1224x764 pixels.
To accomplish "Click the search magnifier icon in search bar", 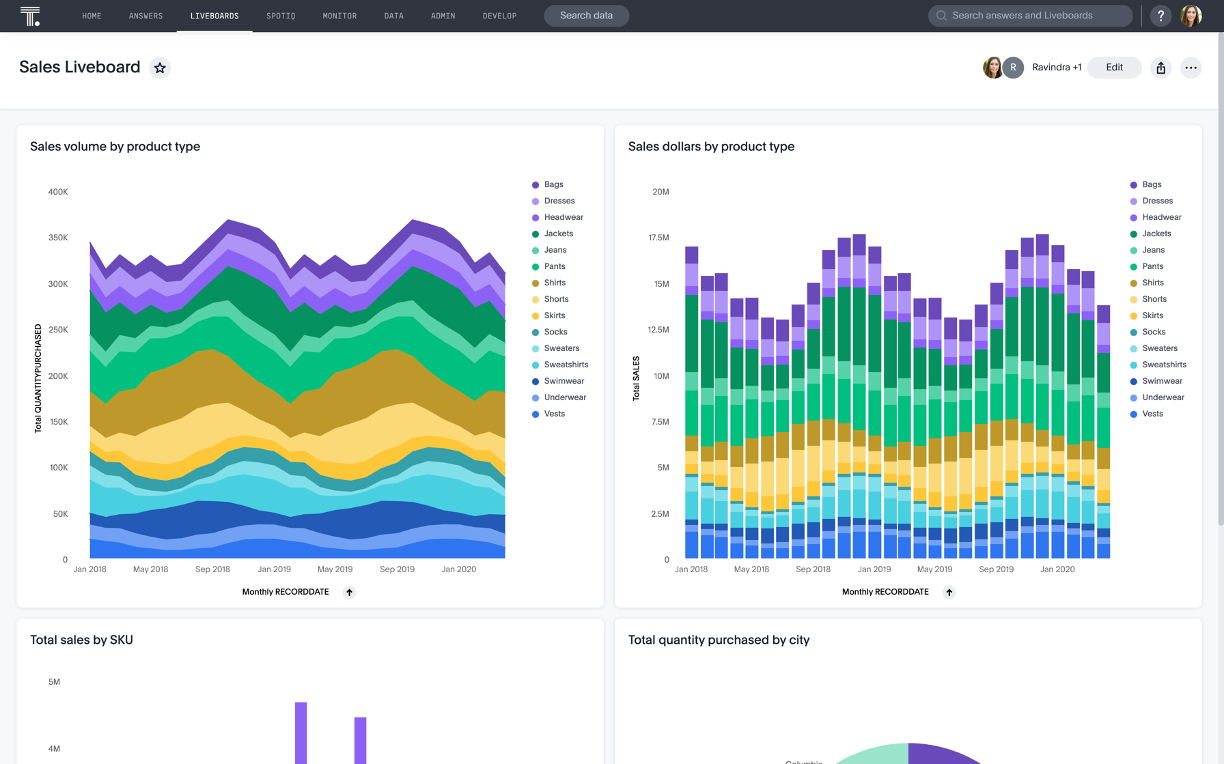I will pyautogui.click(x=942, y=16).
